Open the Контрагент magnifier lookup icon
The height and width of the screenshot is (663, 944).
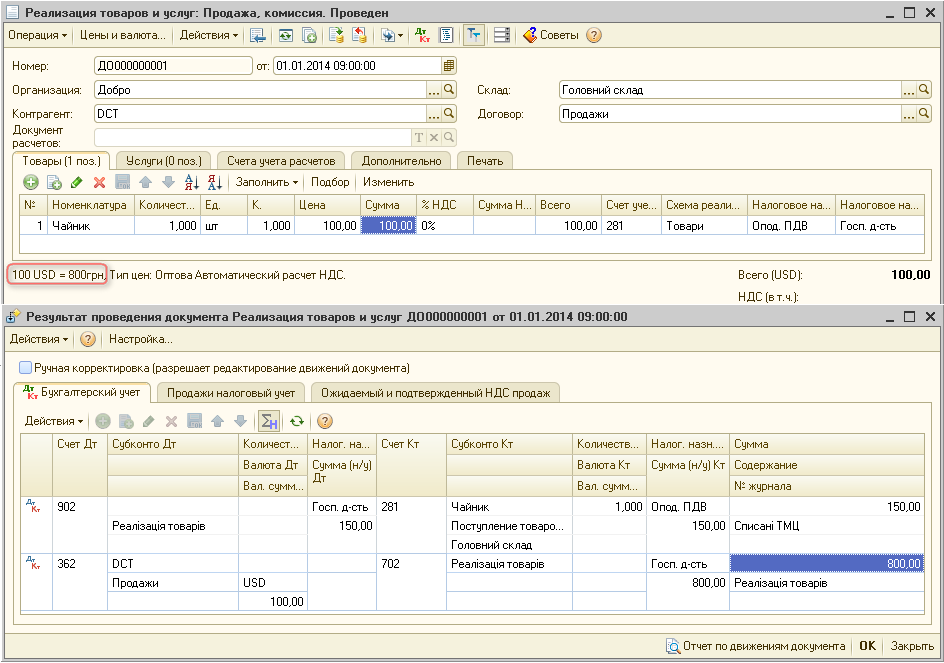pos(449,113)
